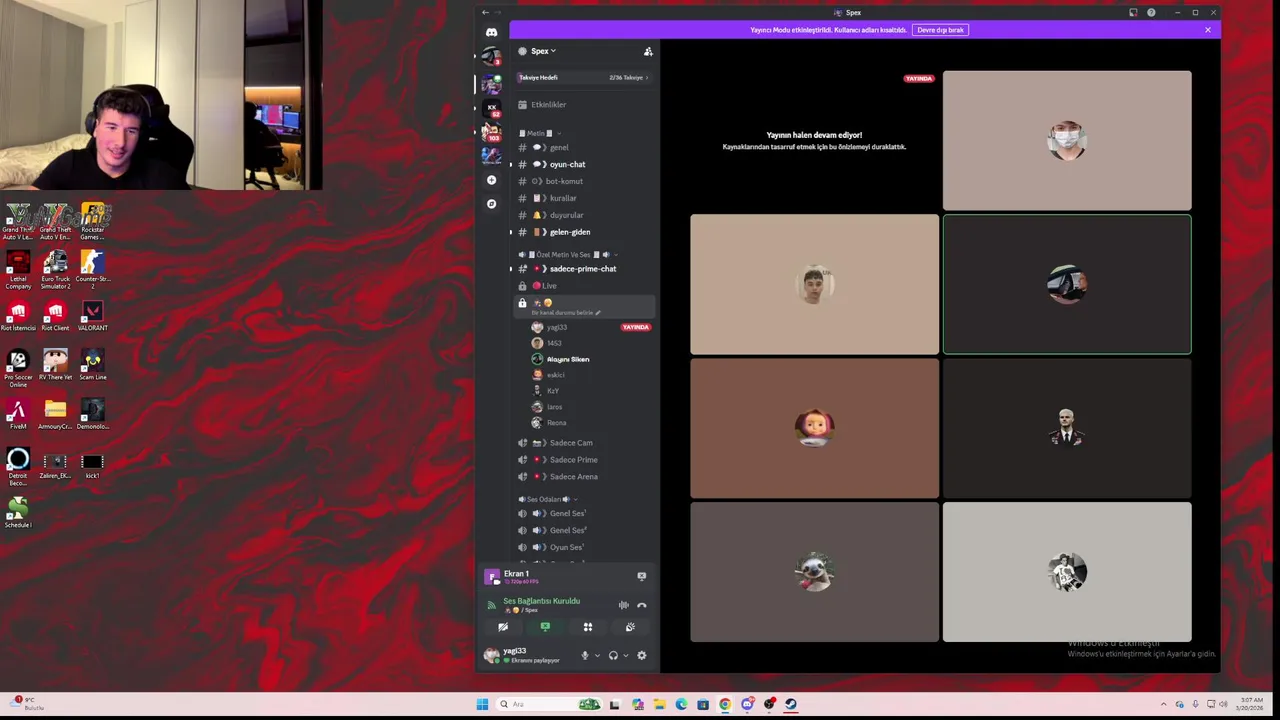Disconnect from voice with hang-up icon
The width and height of the screenshot is (1280, 720).
(x=642, y=605)
